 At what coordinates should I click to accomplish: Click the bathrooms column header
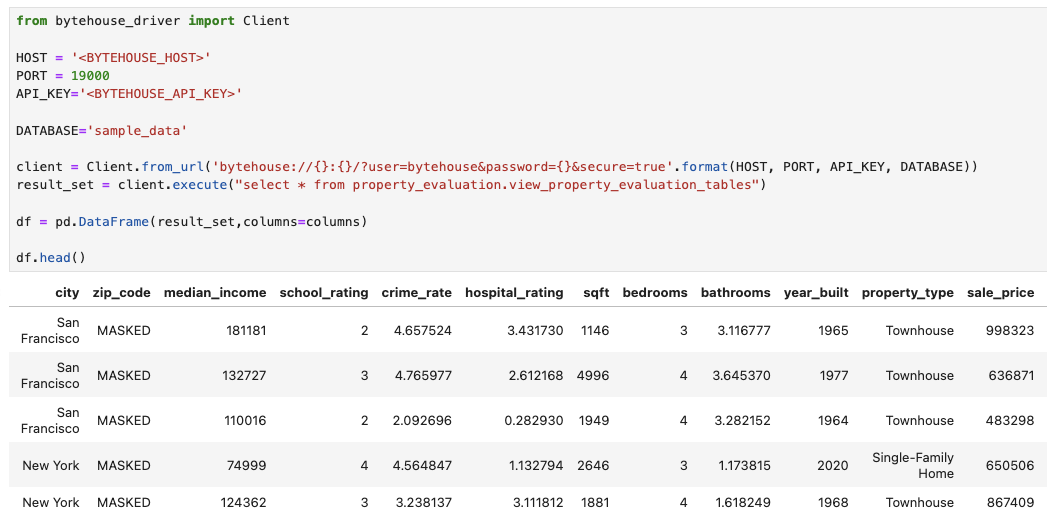[735, 293]
